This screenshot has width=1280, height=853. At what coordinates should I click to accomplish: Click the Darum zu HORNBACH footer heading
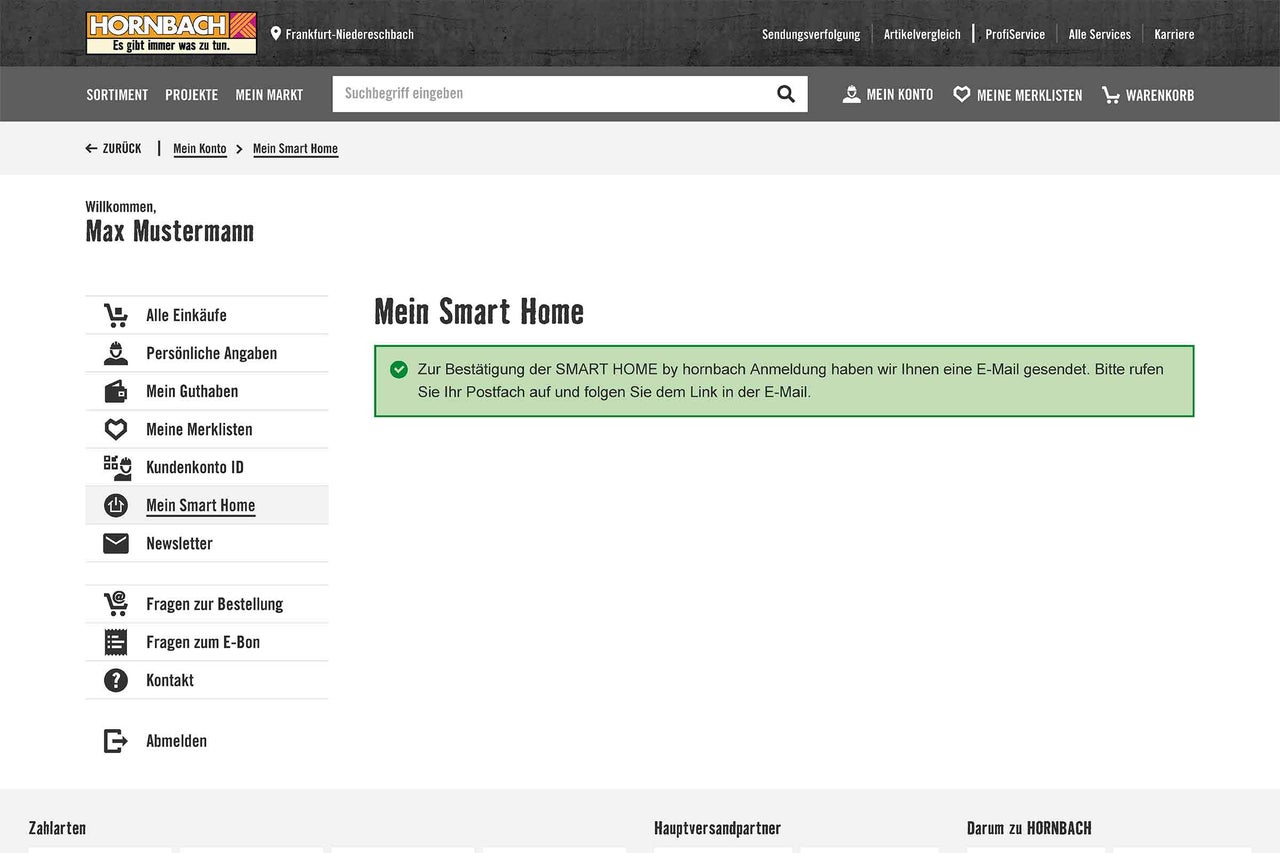(1029, 829)
